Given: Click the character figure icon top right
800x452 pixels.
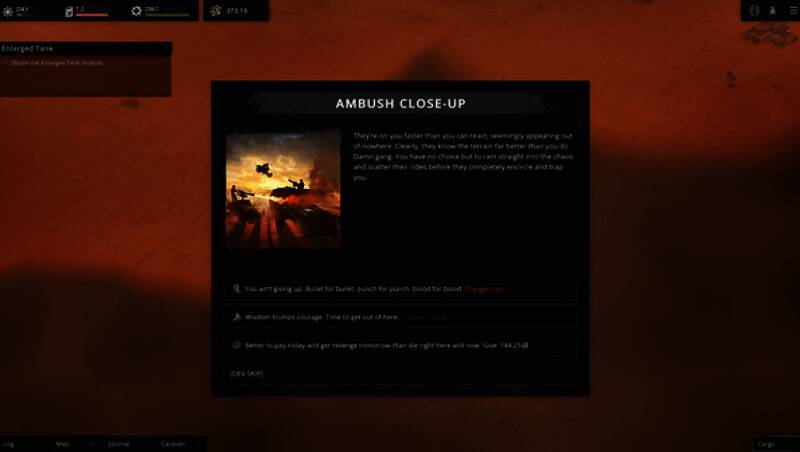Looking at the screenshot, I should (773, 10).
